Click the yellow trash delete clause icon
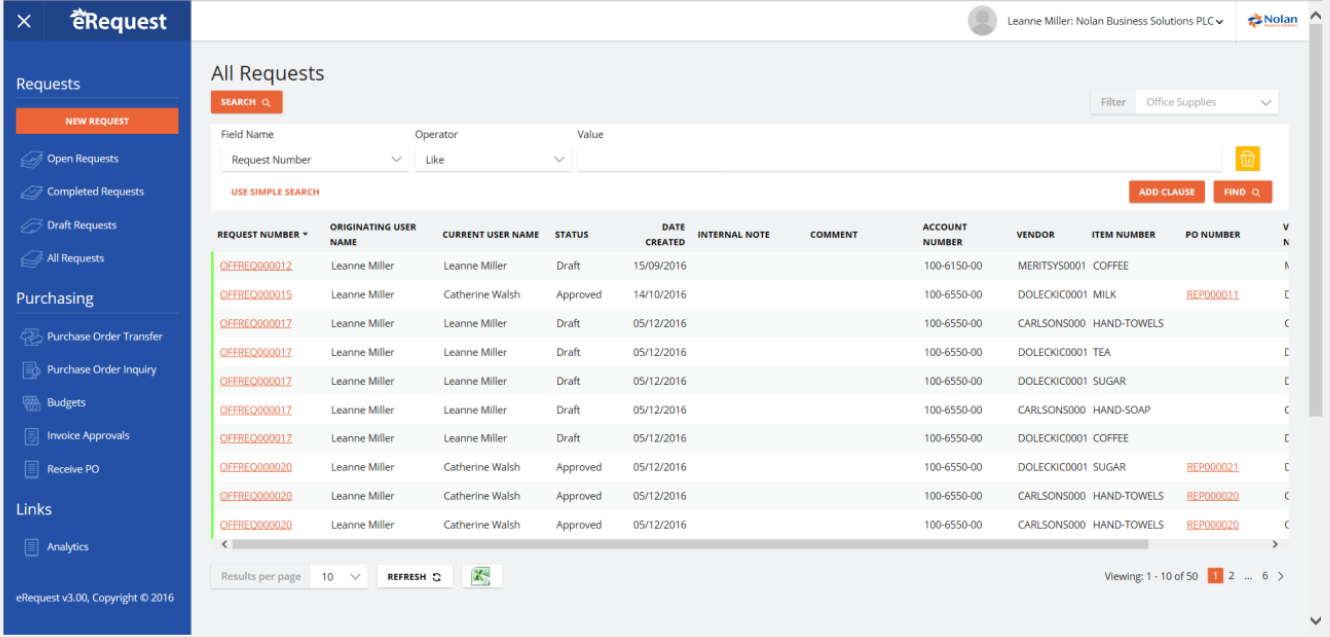 1247,159
